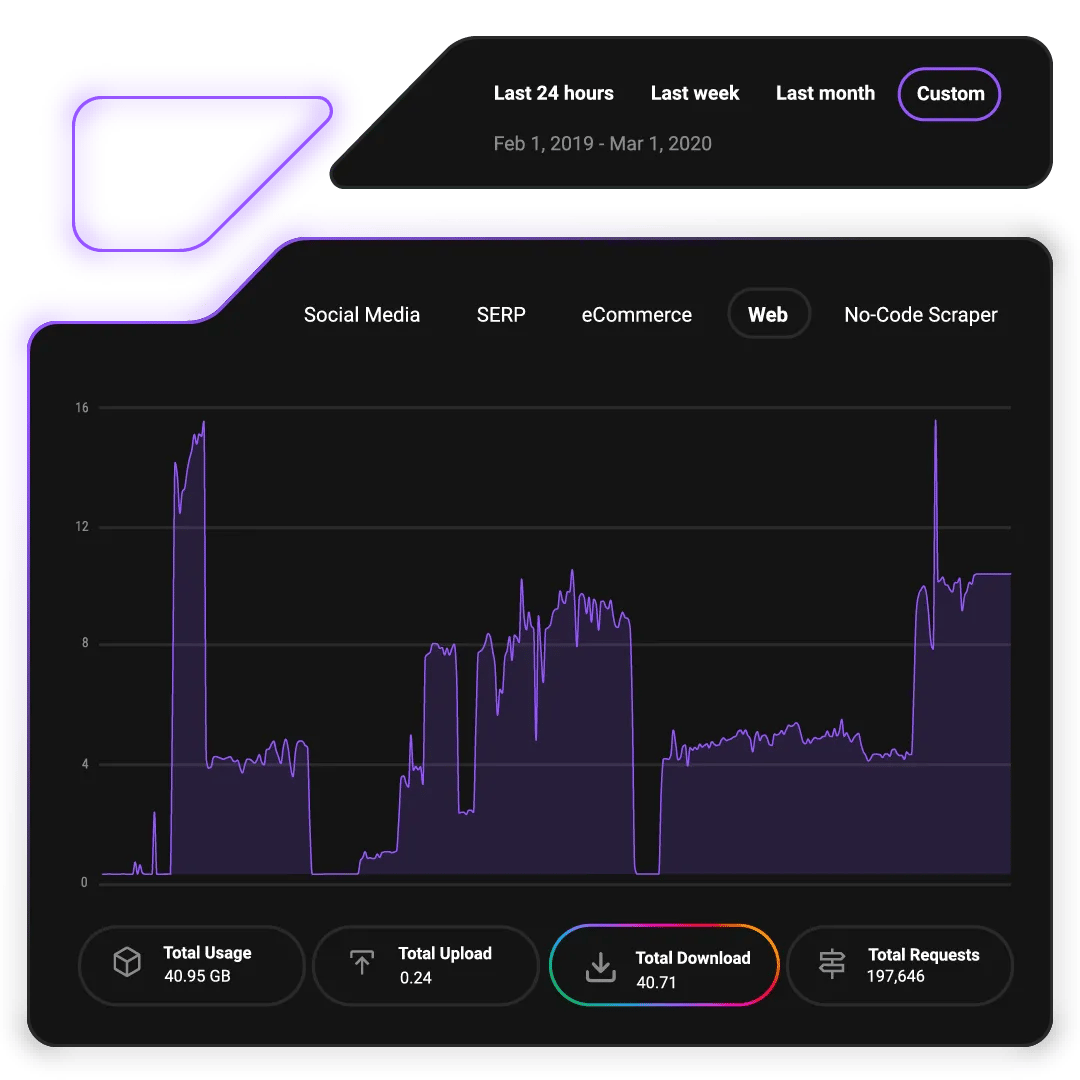
Task: Open the eCommerce tab
Action: 636,315
